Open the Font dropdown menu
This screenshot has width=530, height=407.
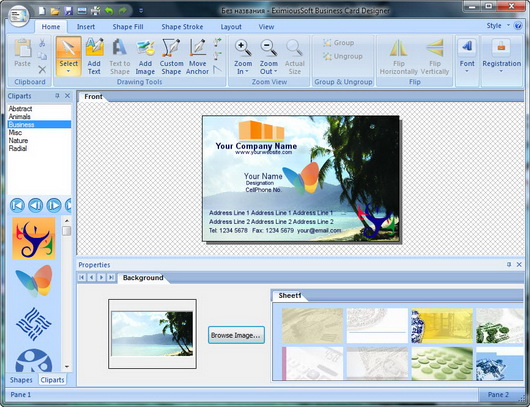(x=467, y=71)
